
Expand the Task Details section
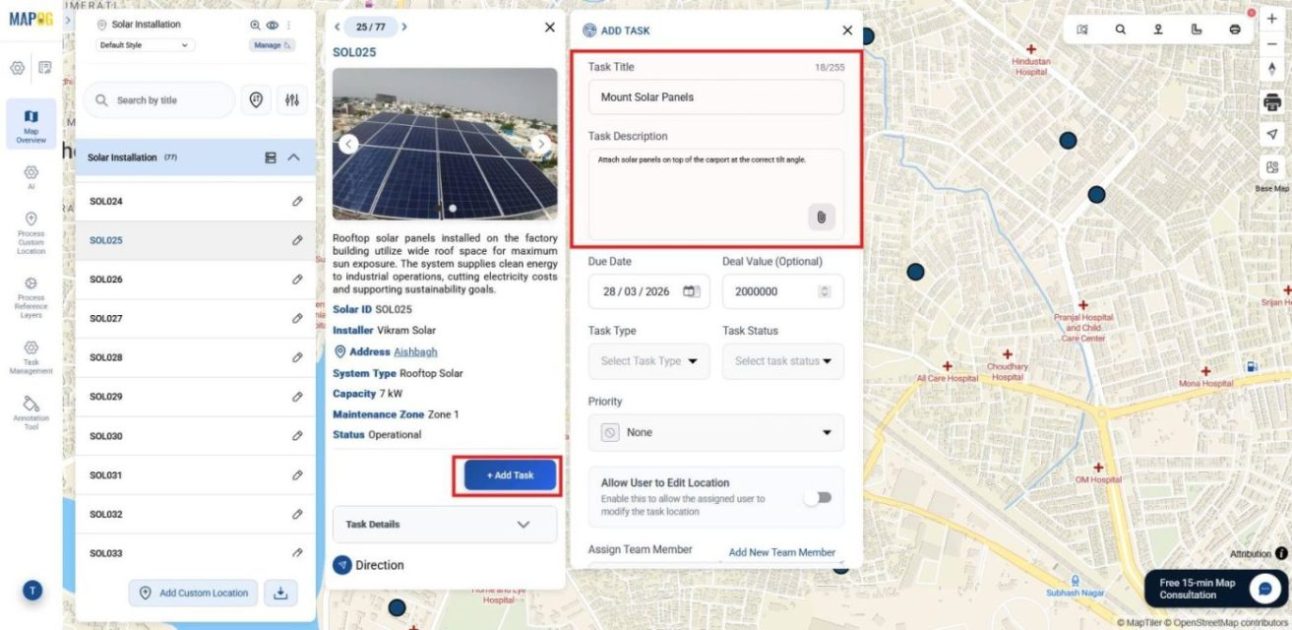444,524
